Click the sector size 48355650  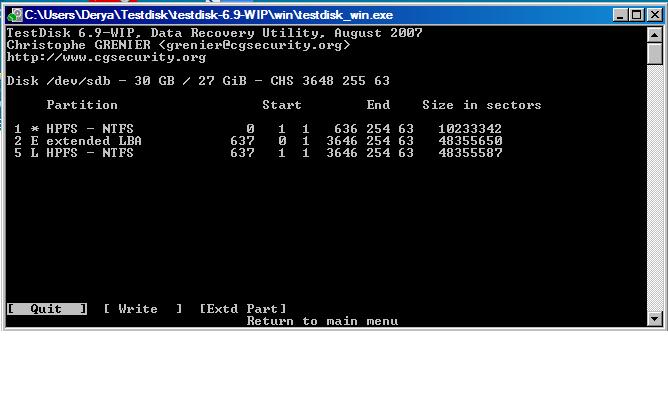click(470, 141)
